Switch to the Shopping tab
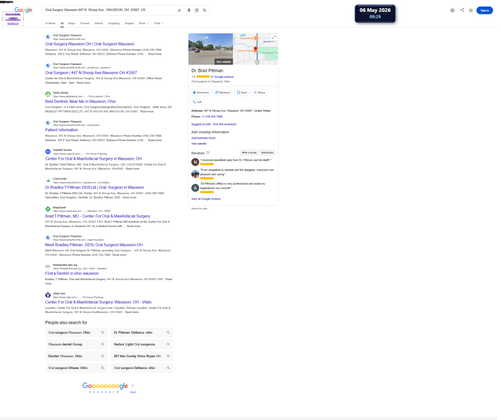 (x=114, y=23)
